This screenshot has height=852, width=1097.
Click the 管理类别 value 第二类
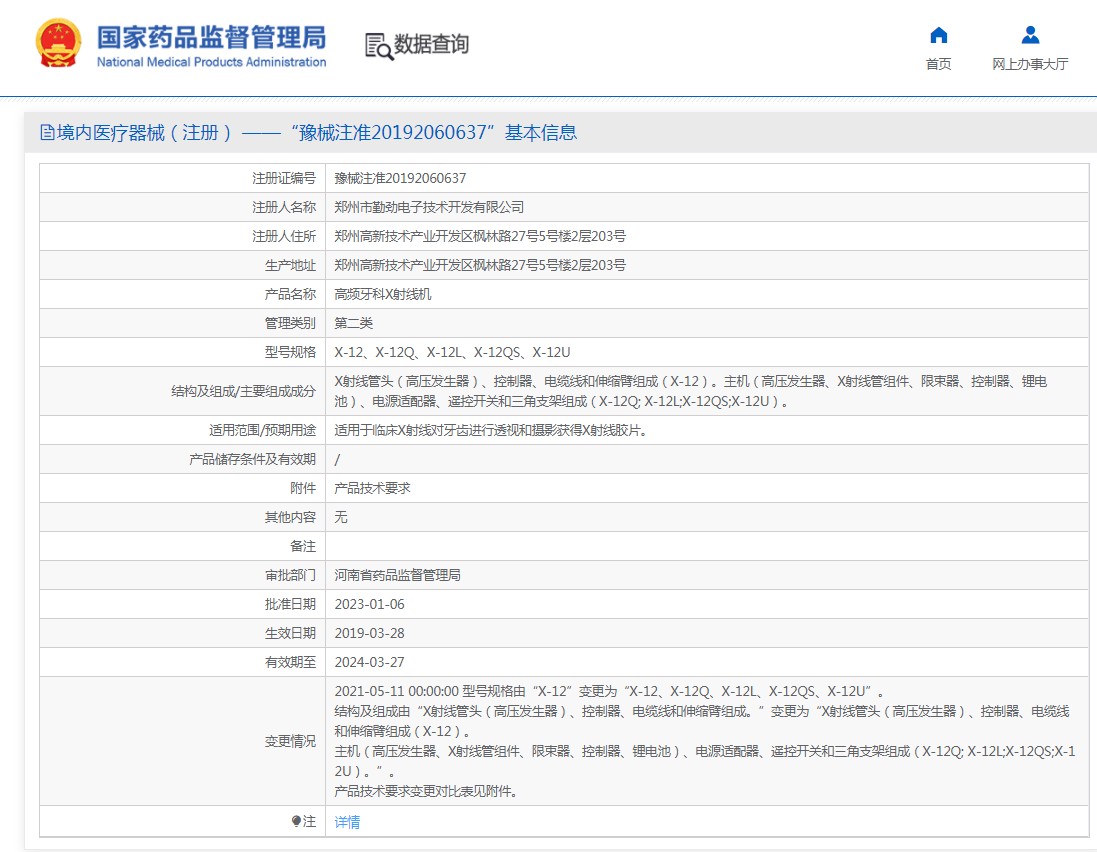(x=353, y=323)
